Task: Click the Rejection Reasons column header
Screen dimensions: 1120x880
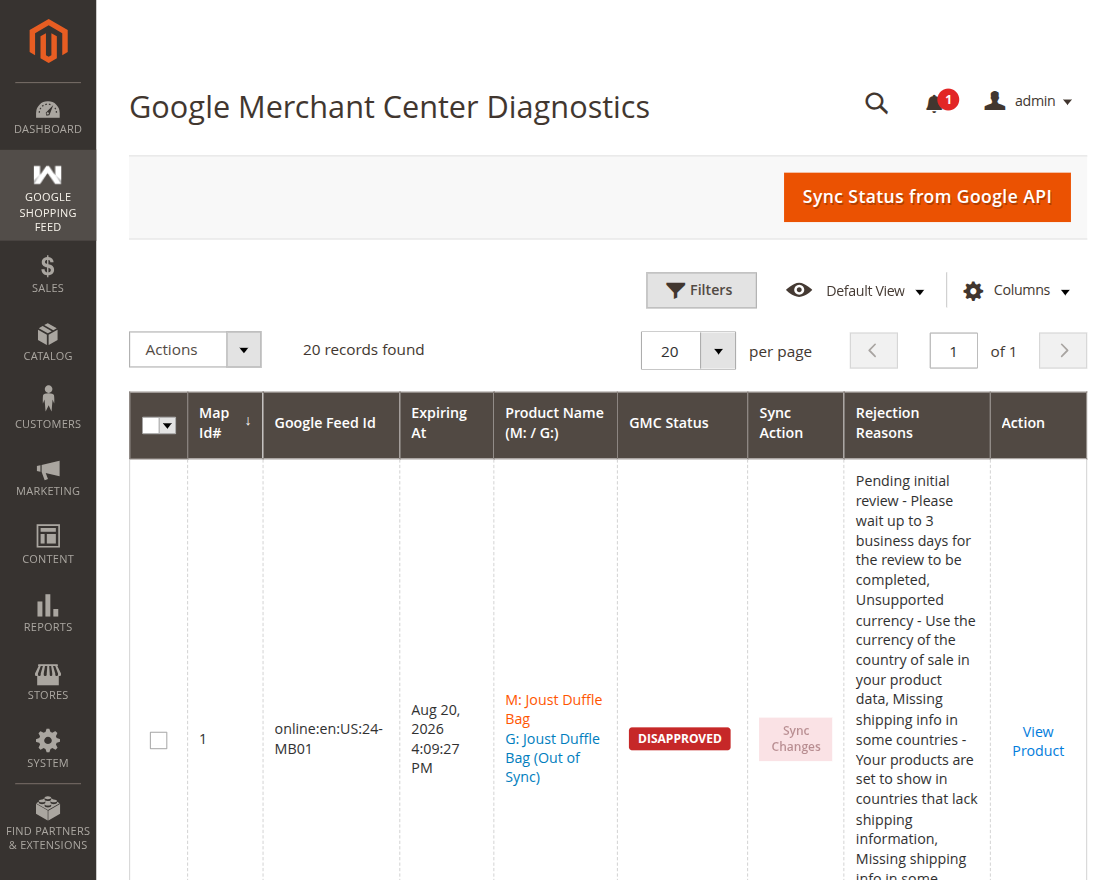Action: pyautogui.click(x=917, y=424)
